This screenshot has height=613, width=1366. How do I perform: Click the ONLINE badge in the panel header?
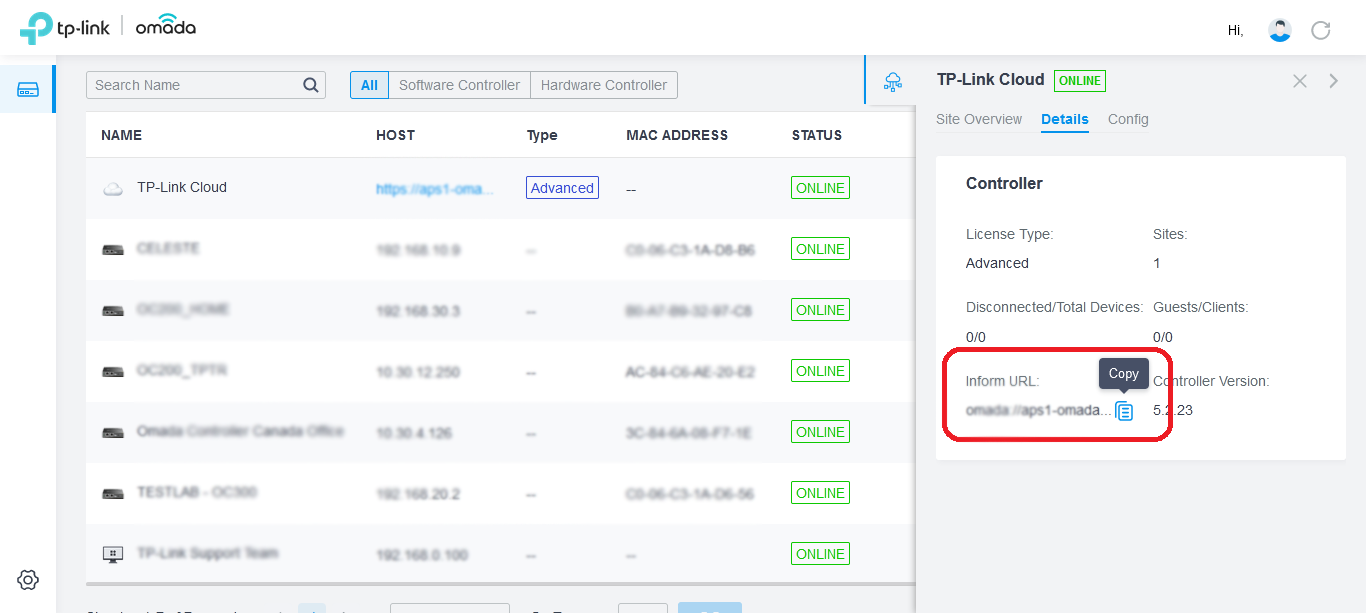pyautogui.click(x=1080, y=81)
